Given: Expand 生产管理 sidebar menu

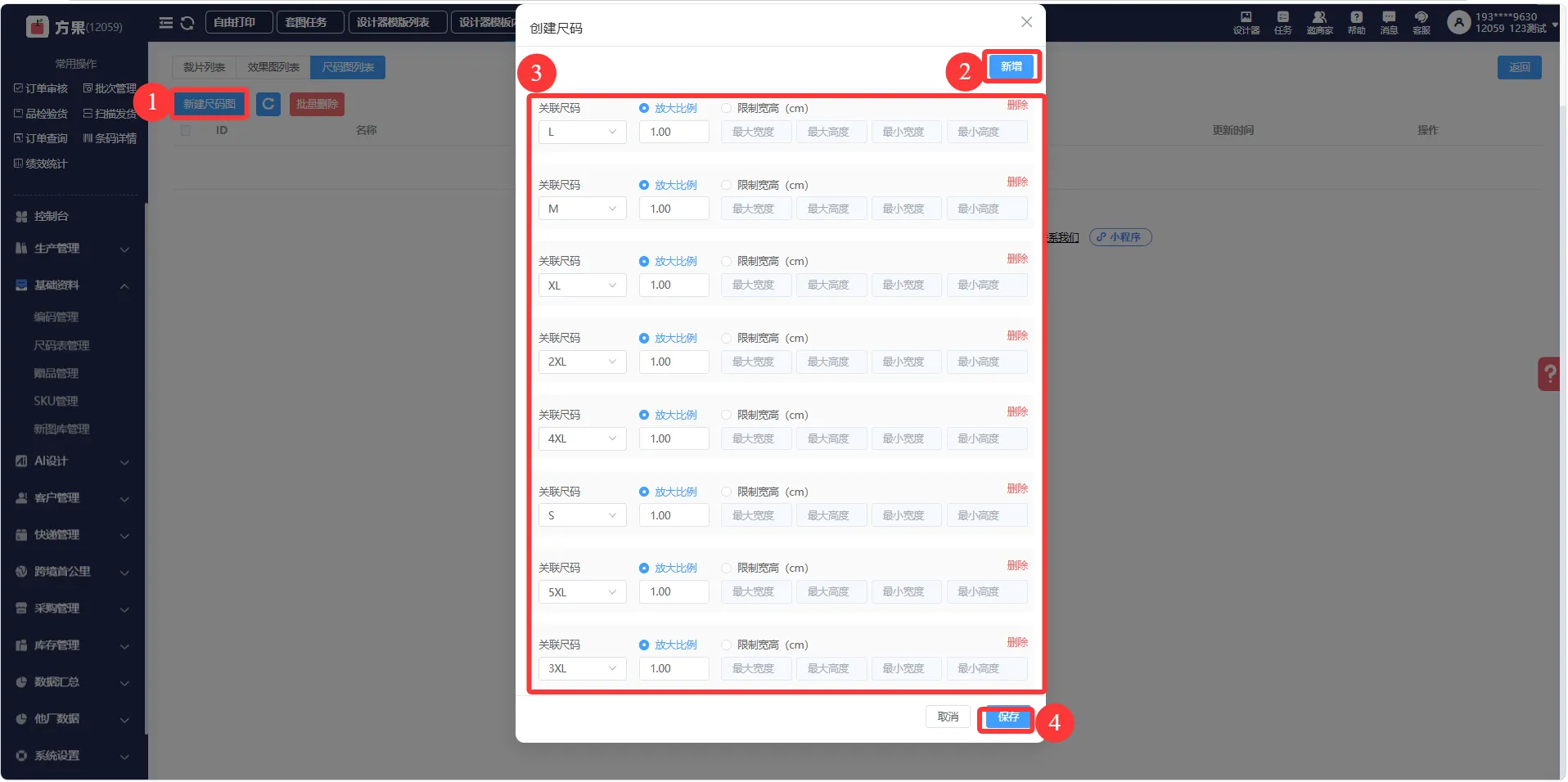Looking at the screenshot, I should [x=74, y=249].
